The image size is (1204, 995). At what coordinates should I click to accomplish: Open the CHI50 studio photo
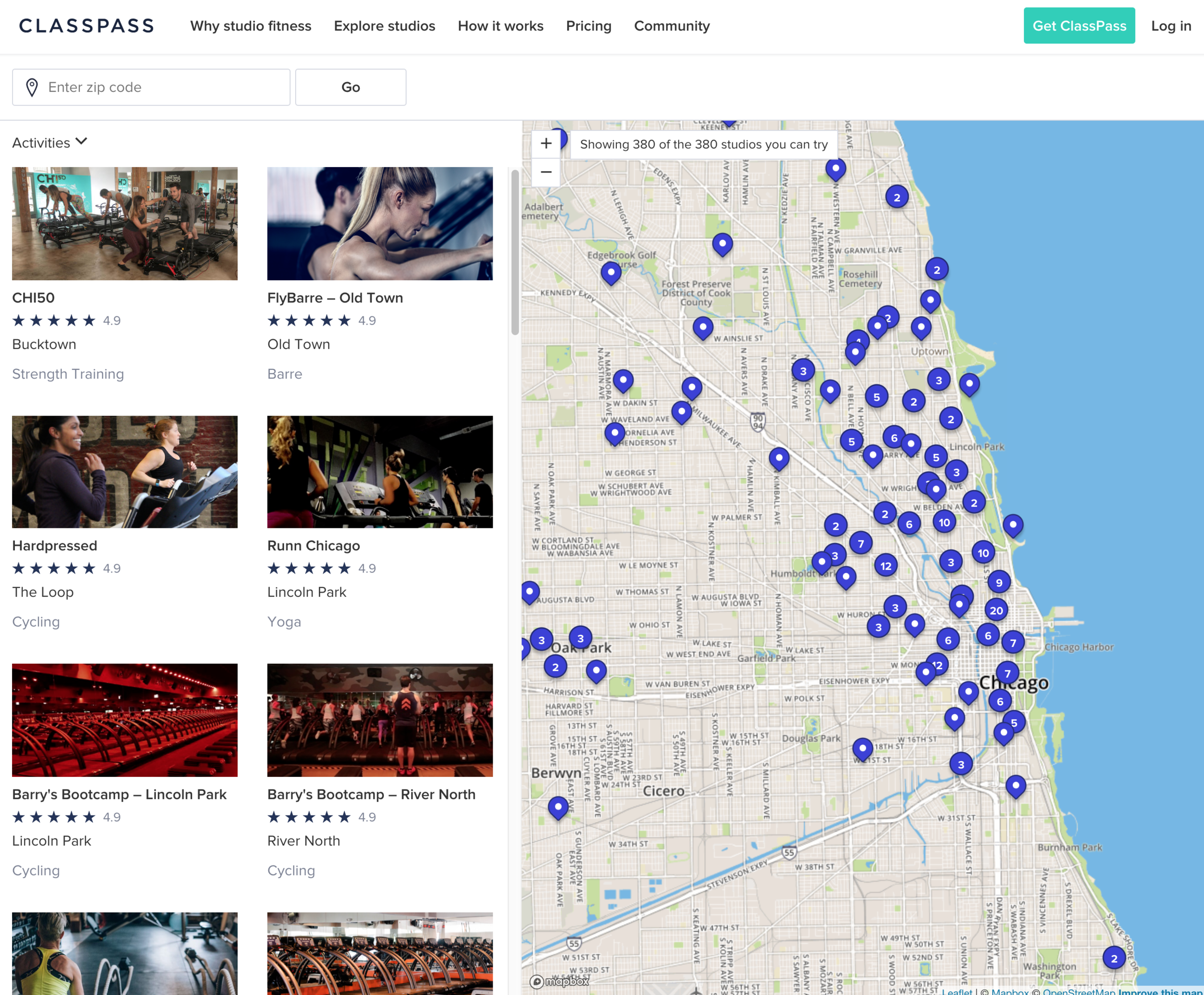tap(125, 223)
